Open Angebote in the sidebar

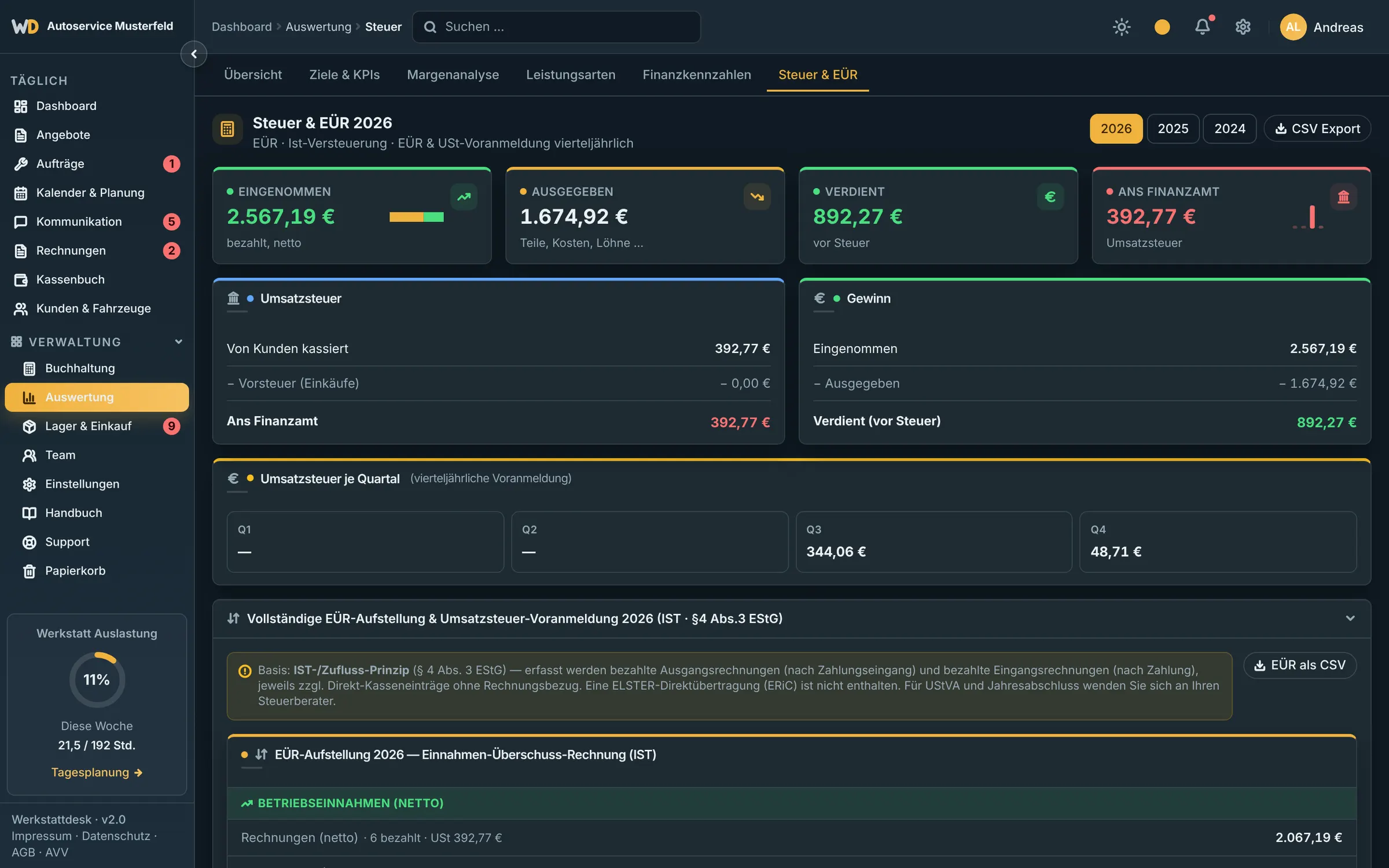(97, 135)
